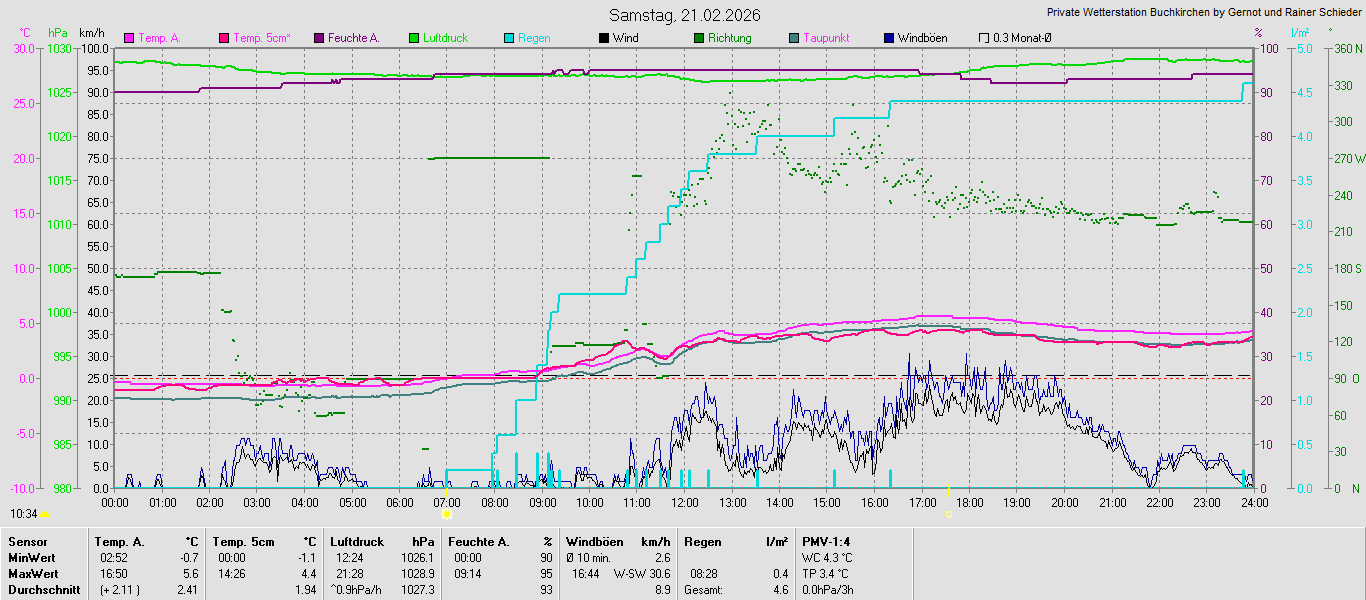Click the cyan Regen legend square
Image resolution: width=1366 pixels, height=600 pixels.
pos(509,38)
